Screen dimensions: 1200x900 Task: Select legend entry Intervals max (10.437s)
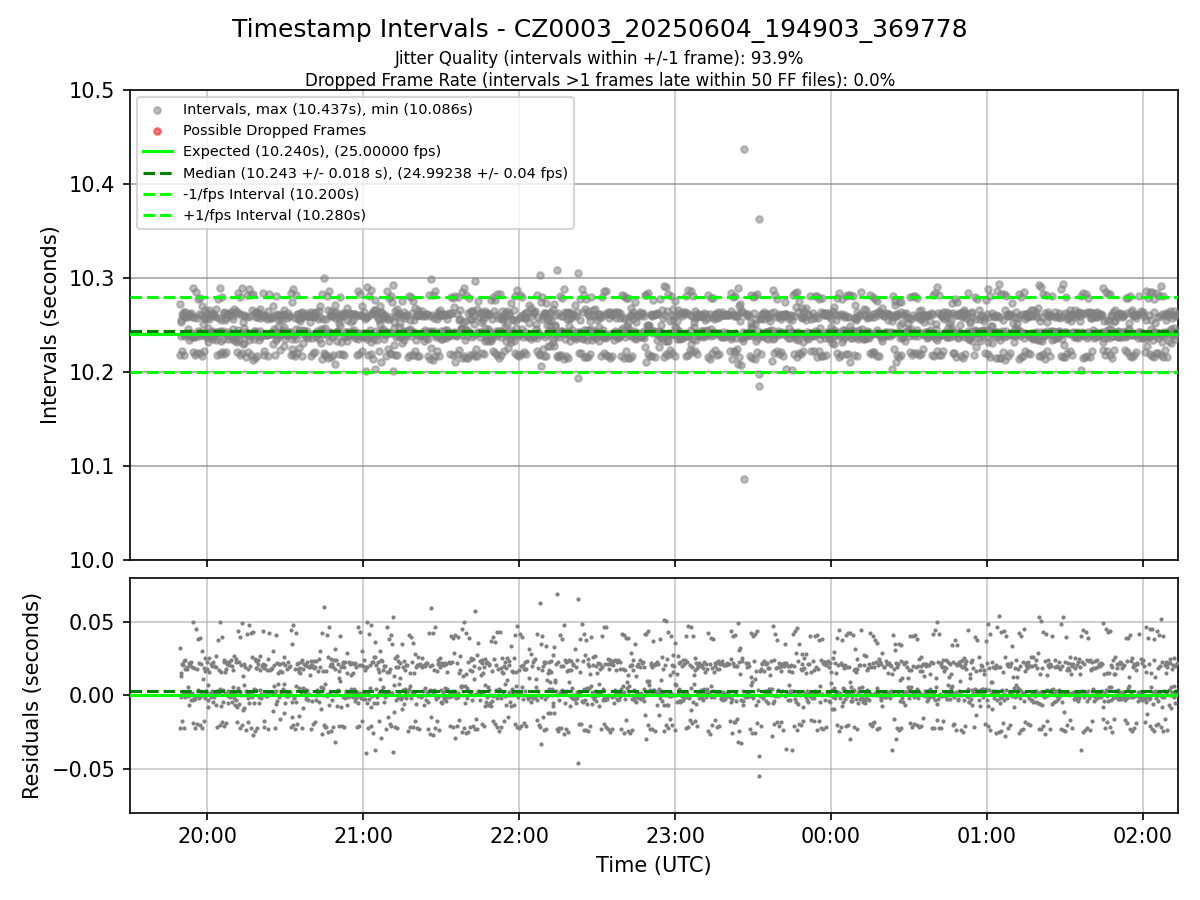328,108
